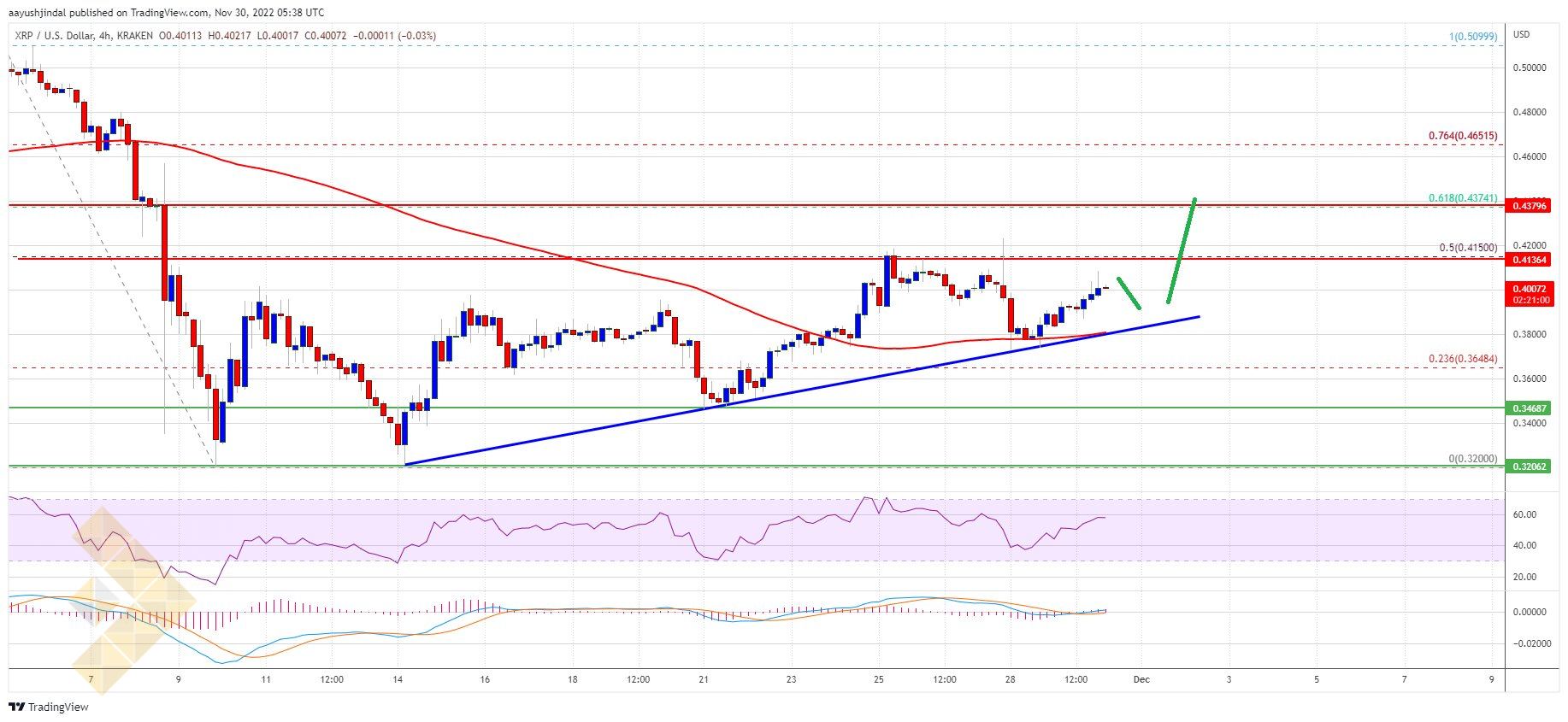
Task: Click the red 0.43796 price label
Action: coord(1529,206)
